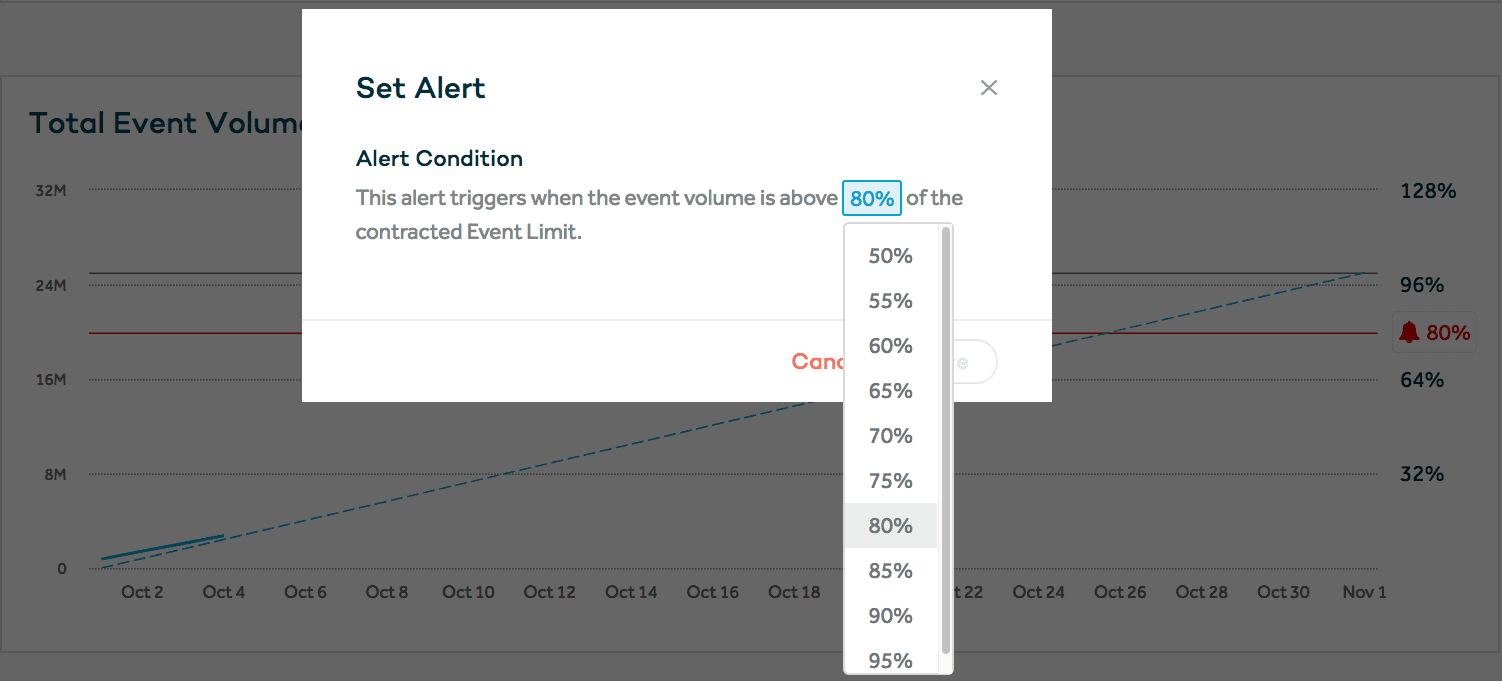This screenshot has height=681, width=1502.
Task: Select 50% as the alert threshold
Action: tap(889, 256)
